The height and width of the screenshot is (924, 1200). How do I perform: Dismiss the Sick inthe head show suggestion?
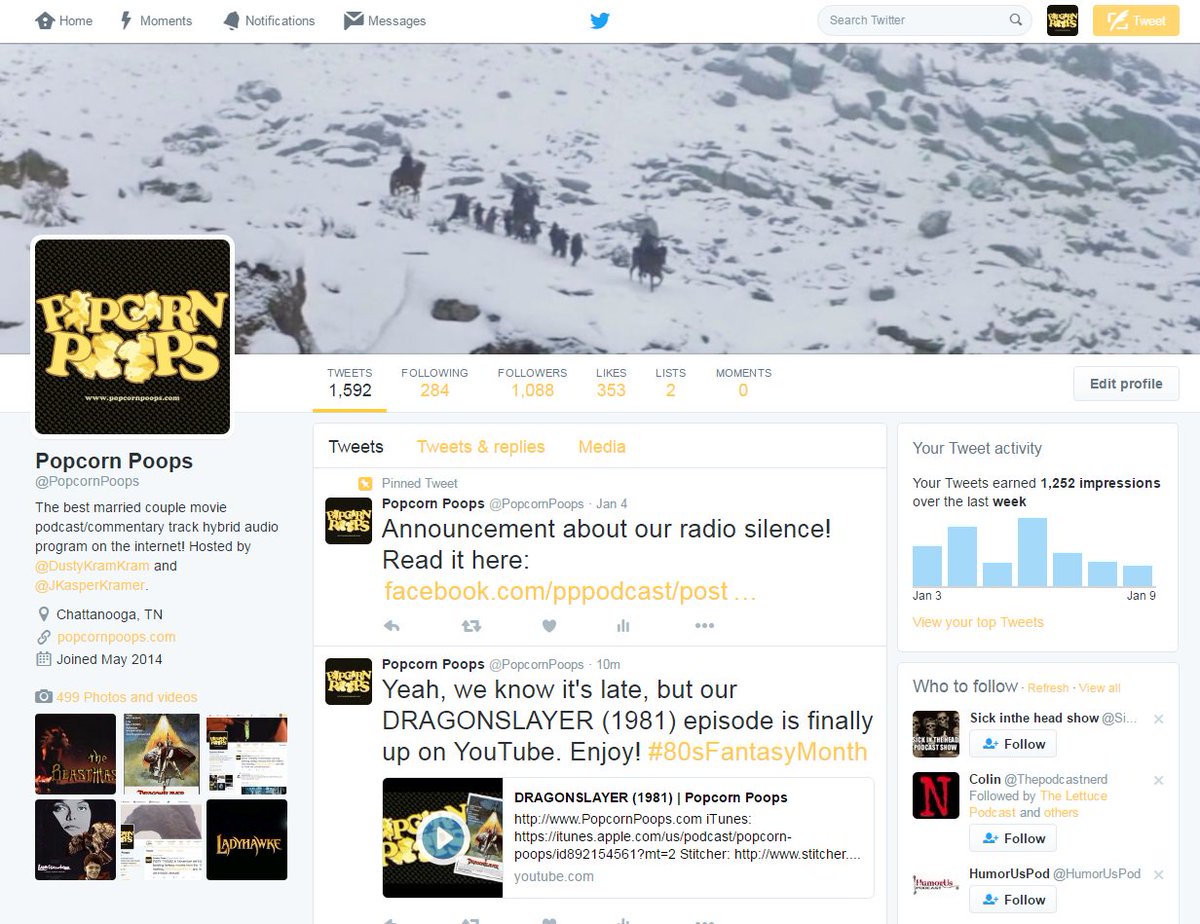(x=1159, y=719)
